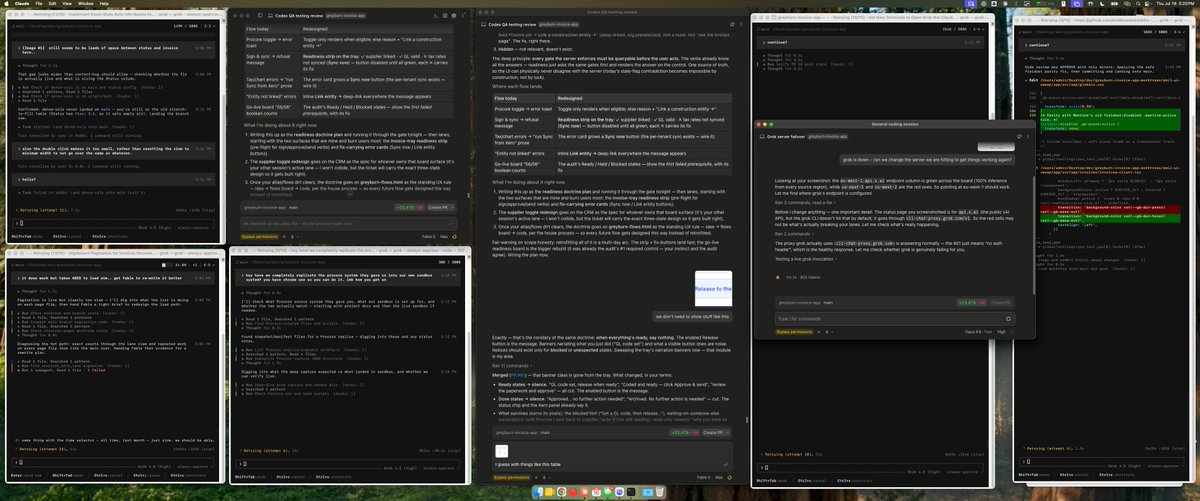Open the 'Release to the' image thumbnail
1200x501 pixels.
713,289
